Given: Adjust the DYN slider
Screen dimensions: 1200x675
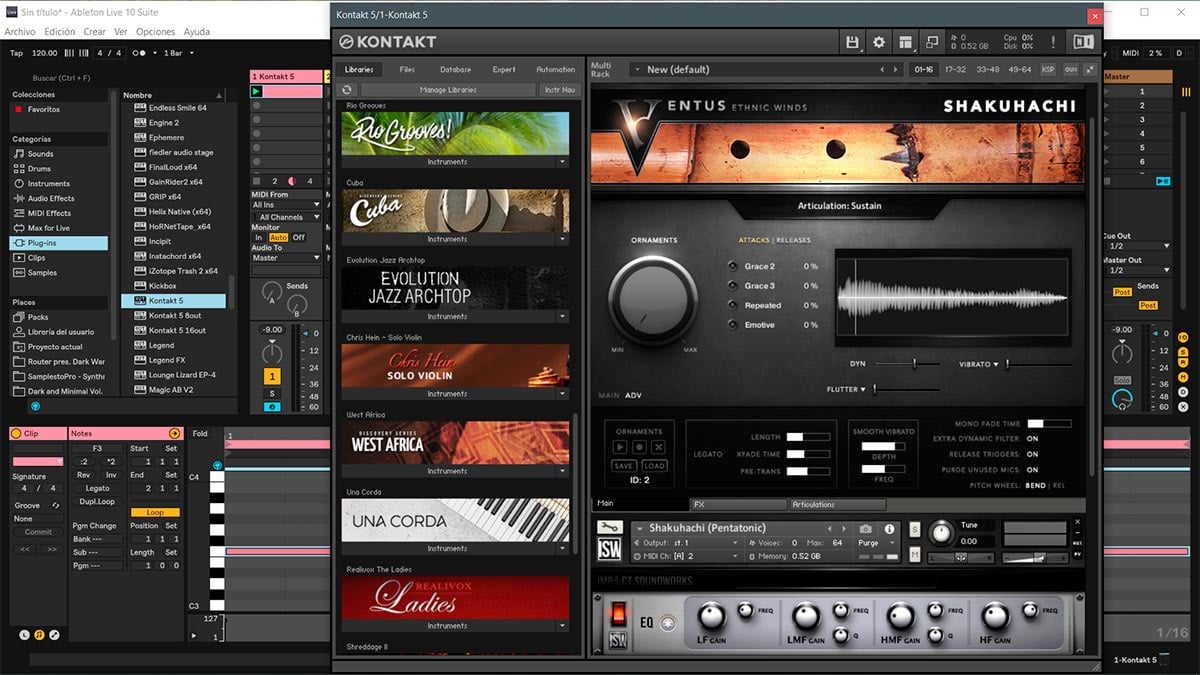Looking at the screenshot, I should pyautogui.click(x=908, y=364).
